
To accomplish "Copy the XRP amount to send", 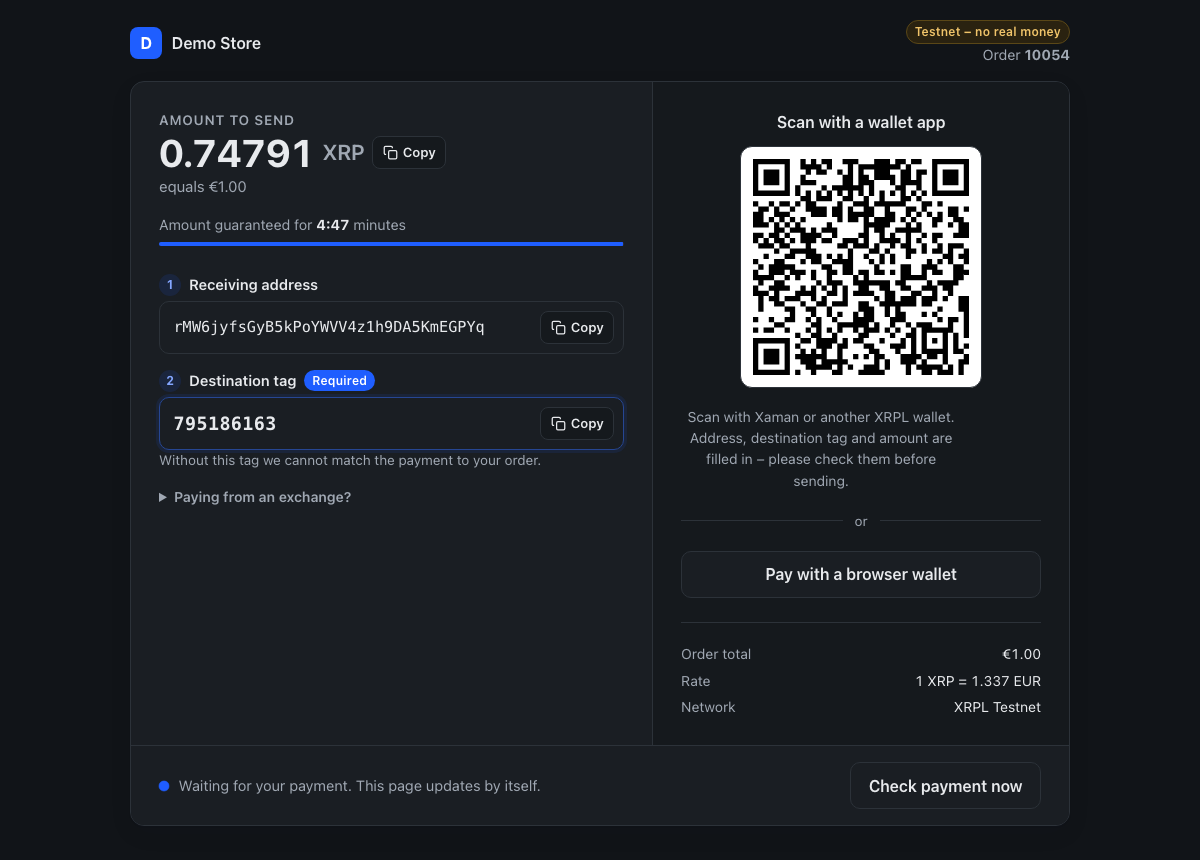I will click(409, 153).
